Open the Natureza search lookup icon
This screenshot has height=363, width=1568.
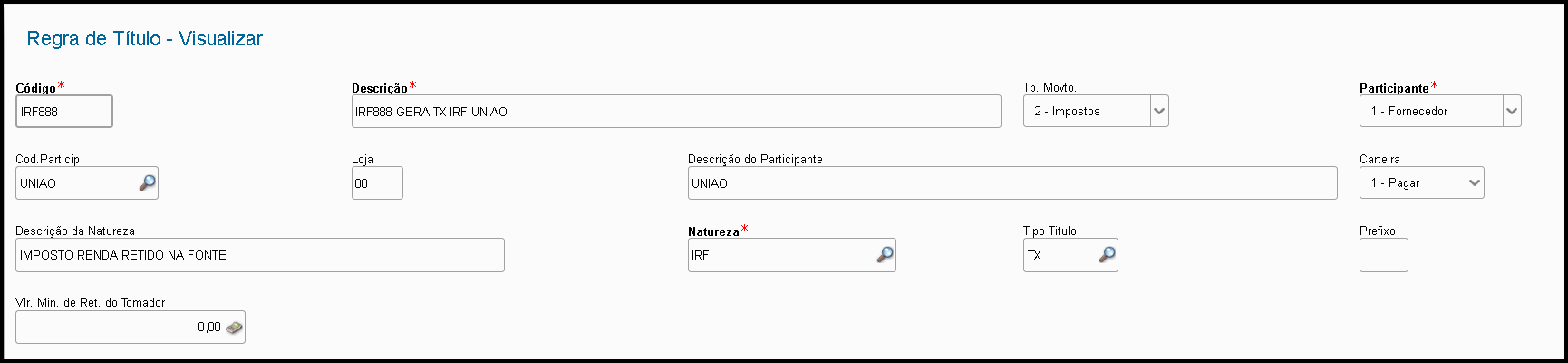click(x=885, y=255)
